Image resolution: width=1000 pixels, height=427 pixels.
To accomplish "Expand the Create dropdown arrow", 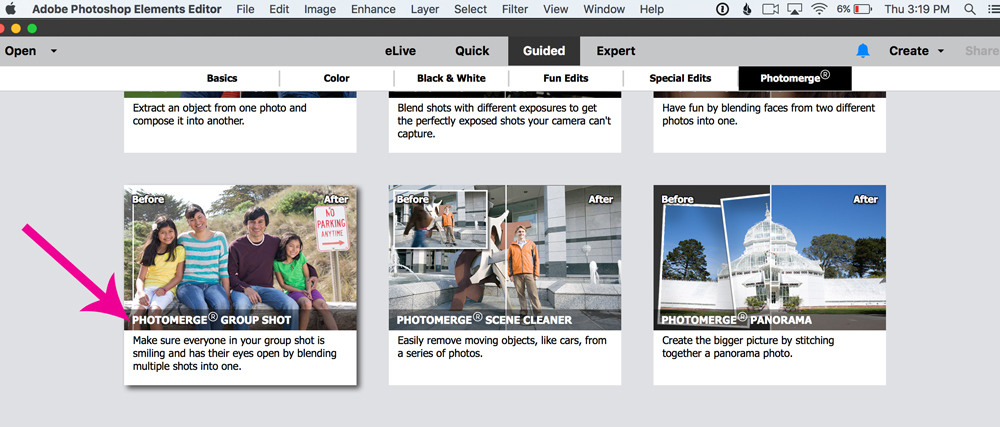I will (941, 51).
